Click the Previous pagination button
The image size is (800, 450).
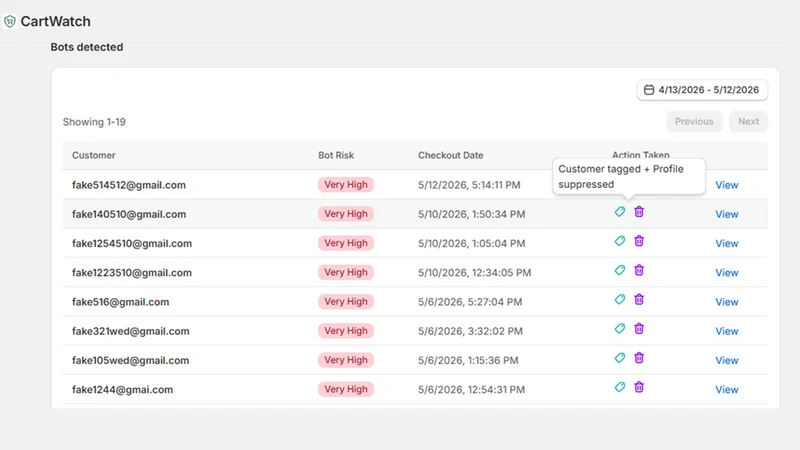[x=694, y=121]
